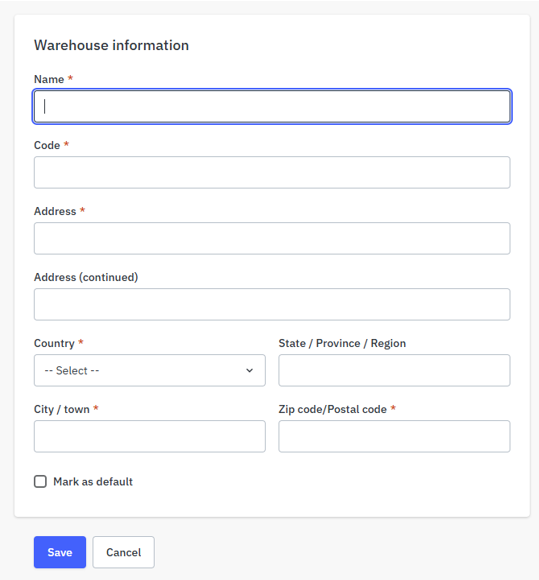Screen dimensions: 539x580
Task: Focus the Name text field
Action: 272,107
